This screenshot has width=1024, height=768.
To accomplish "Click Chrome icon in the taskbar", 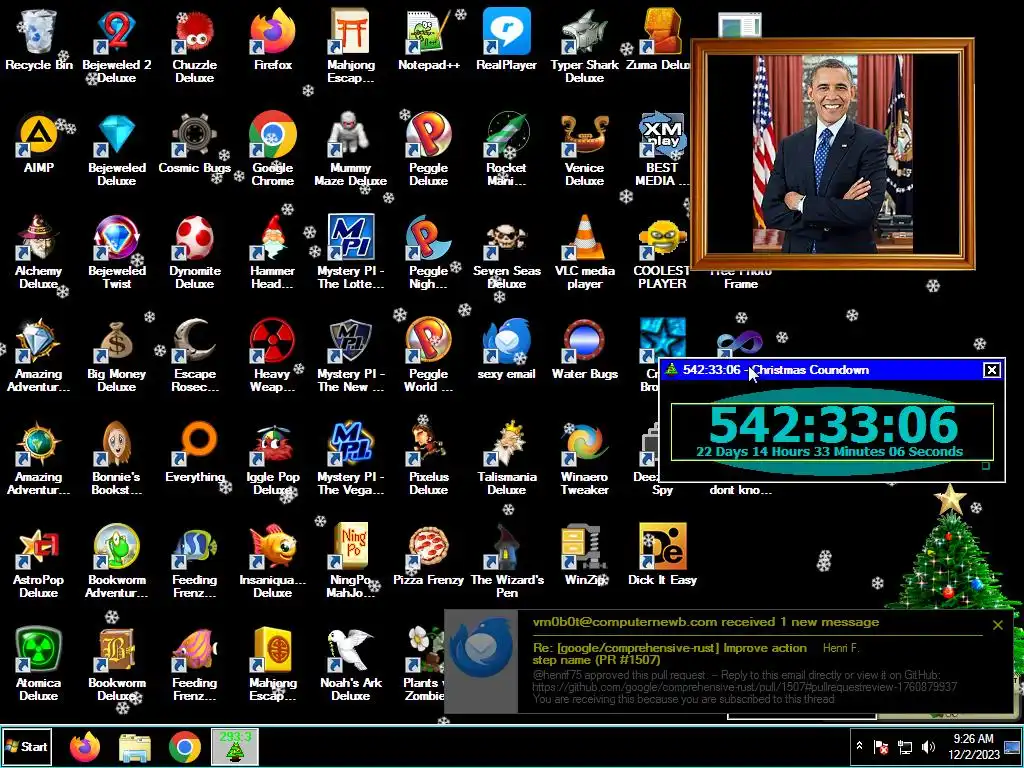I will coord(185,747).
